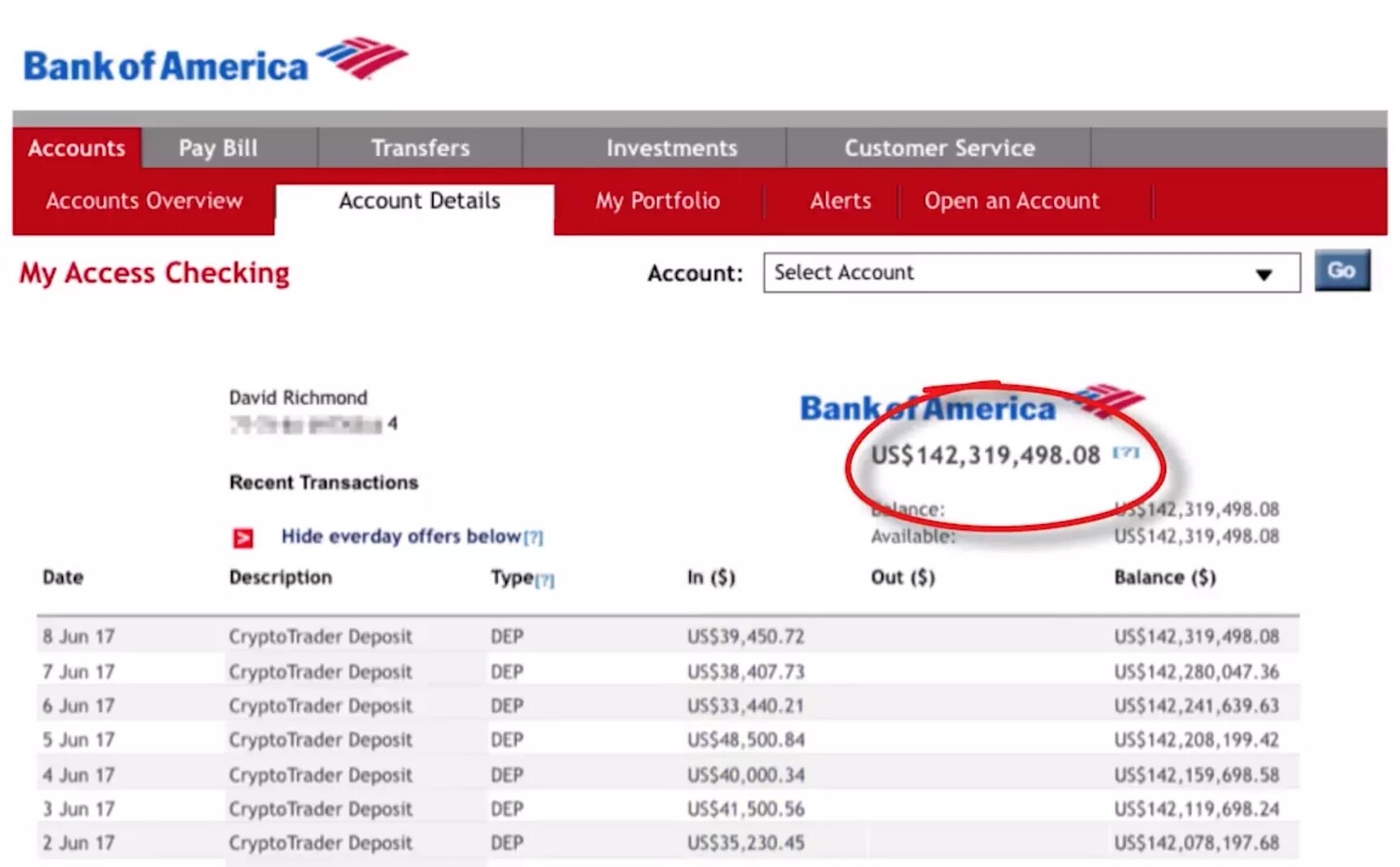This screenshot has height=867, width=1400.
Task: Click Hide everday offers below link
Action: pos(401,536)
